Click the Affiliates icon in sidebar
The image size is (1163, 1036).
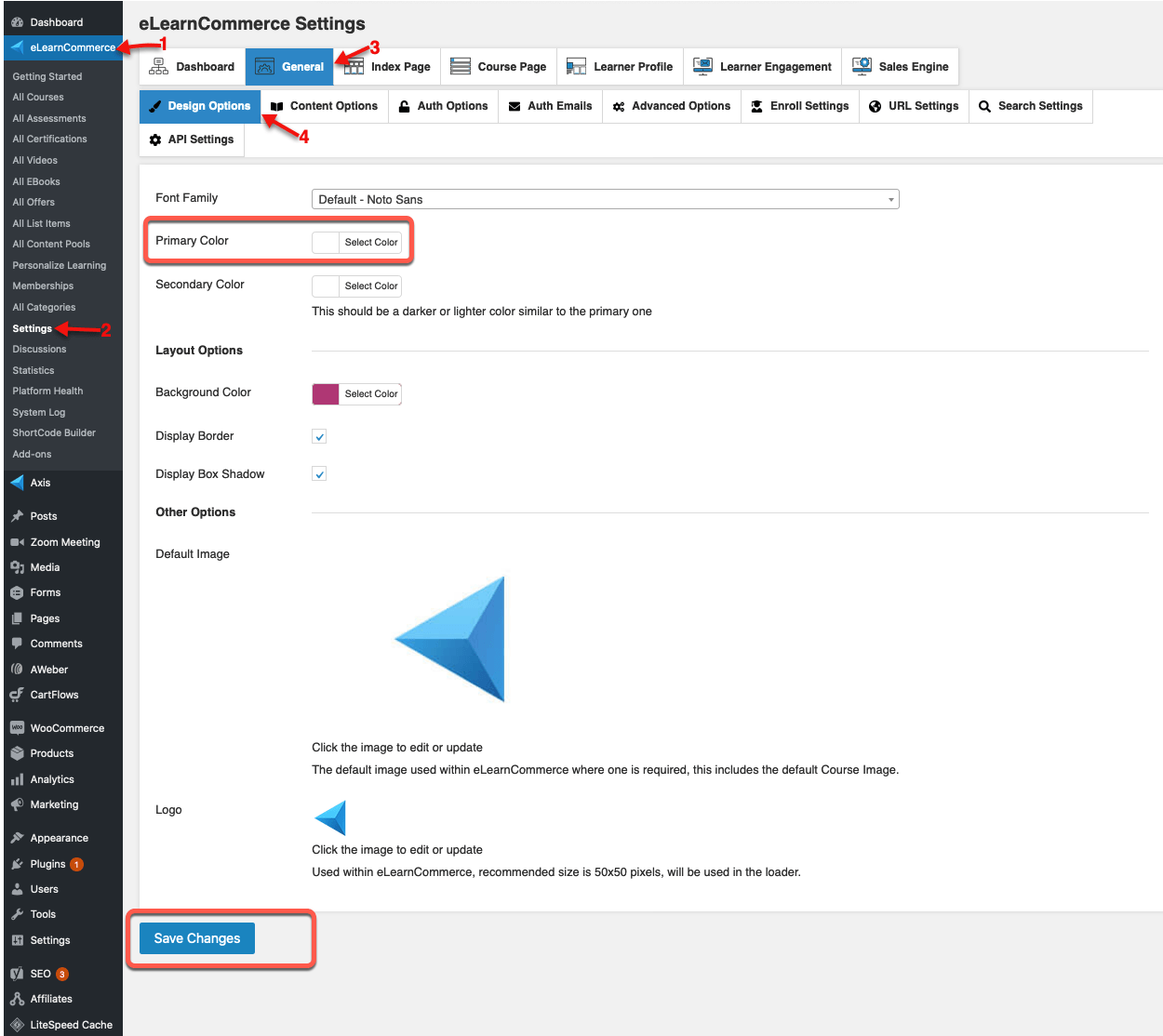[x=17, y=999]
